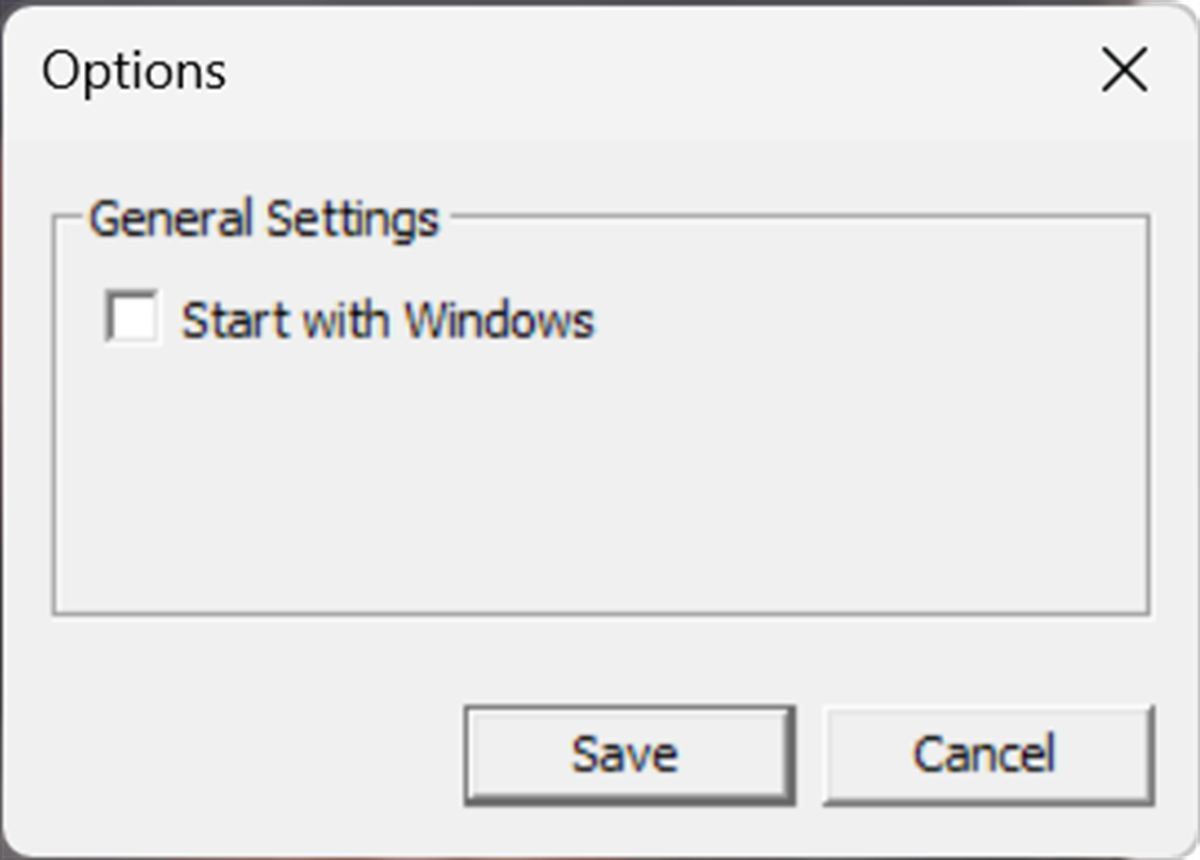Click the blank title bar area
Viewport: 1200px width, 860px height.
tap(650, 72)
